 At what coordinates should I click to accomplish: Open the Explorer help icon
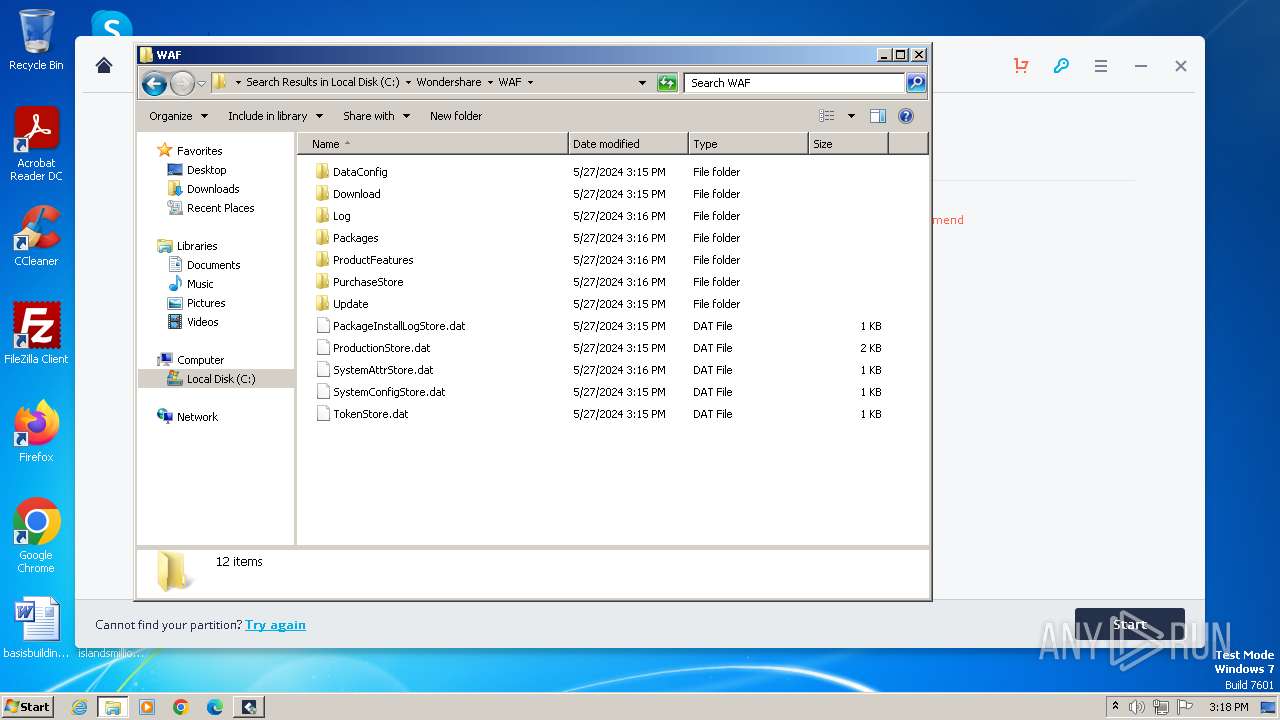pyautogui.click(x=906, y=116)
